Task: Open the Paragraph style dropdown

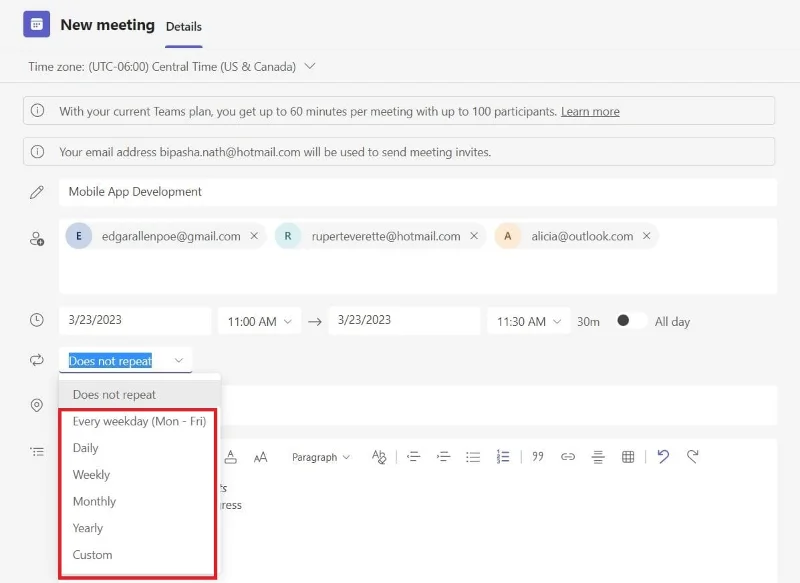Action: tap(320, 457)
